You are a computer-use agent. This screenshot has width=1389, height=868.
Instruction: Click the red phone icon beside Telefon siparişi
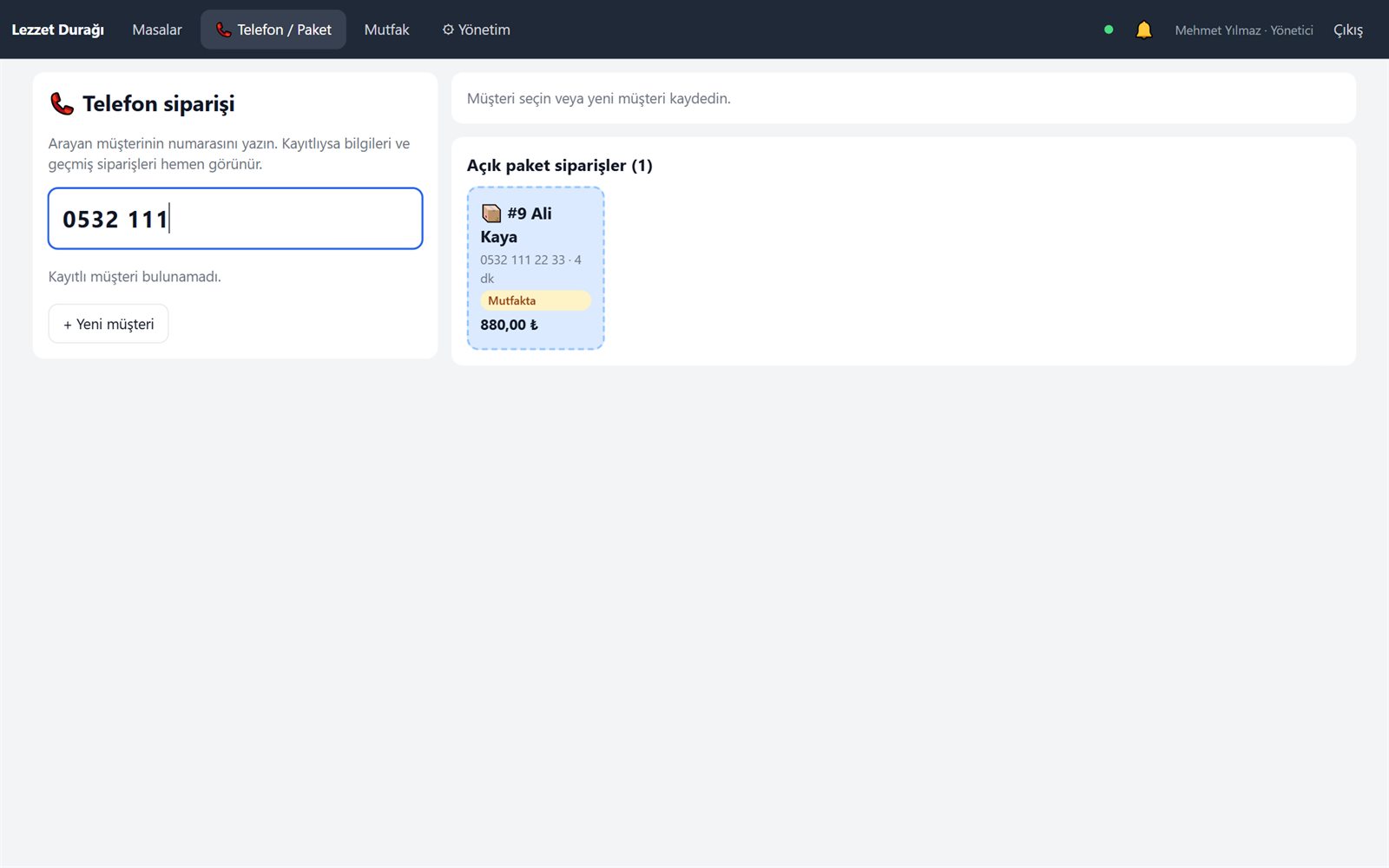[62, 104]
